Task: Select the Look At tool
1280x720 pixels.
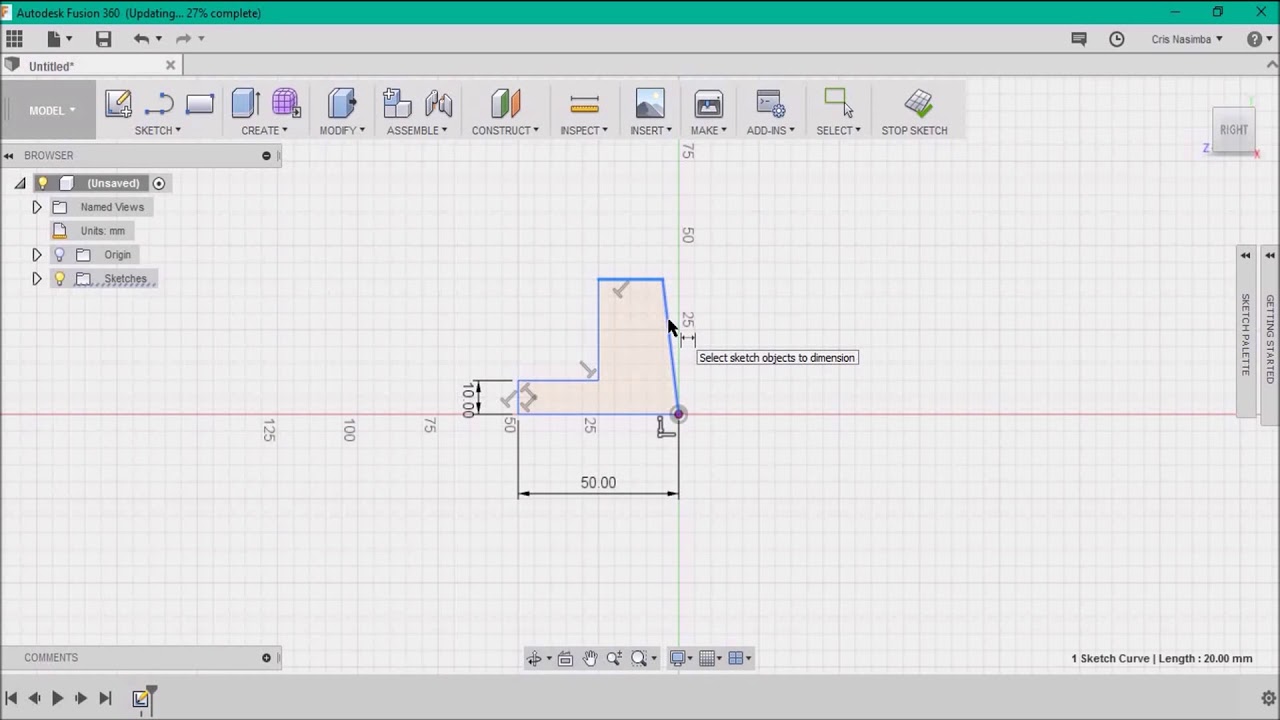Action: 565,658
